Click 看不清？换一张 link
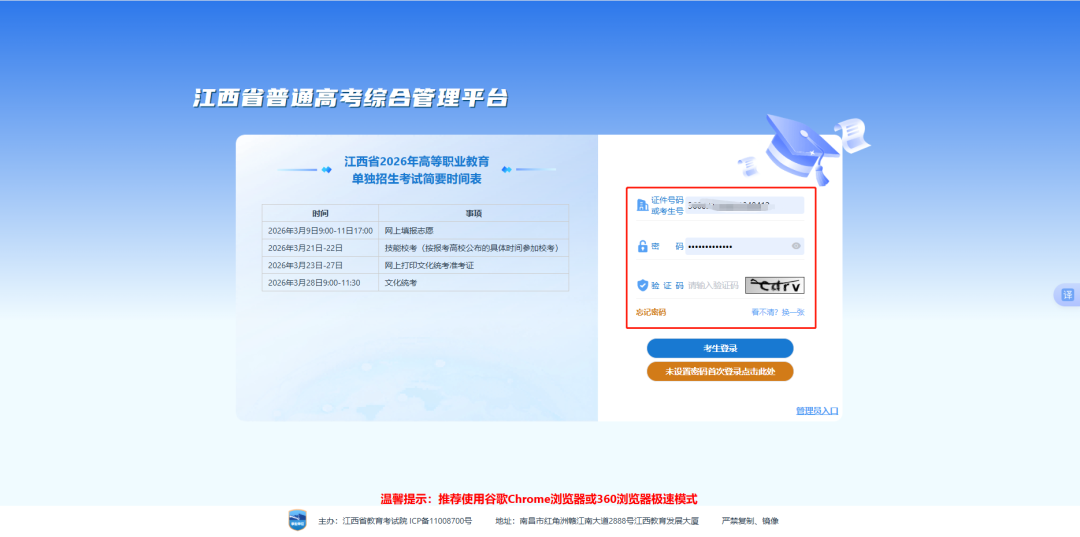Viewport: 1080px width, 537px height. 777,312
